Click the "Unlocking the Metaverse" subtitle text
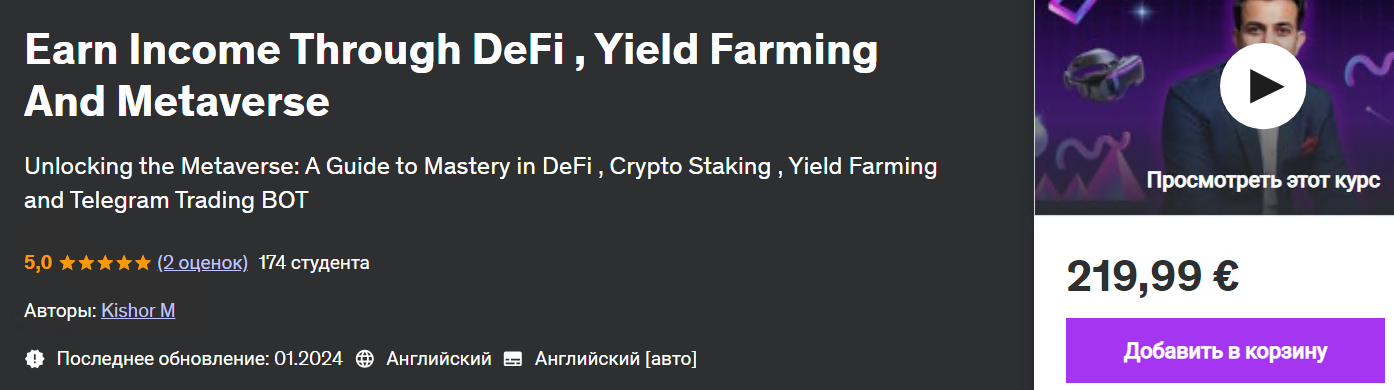The height and width of the screenshot is (390, 1394). pos(481,183)
